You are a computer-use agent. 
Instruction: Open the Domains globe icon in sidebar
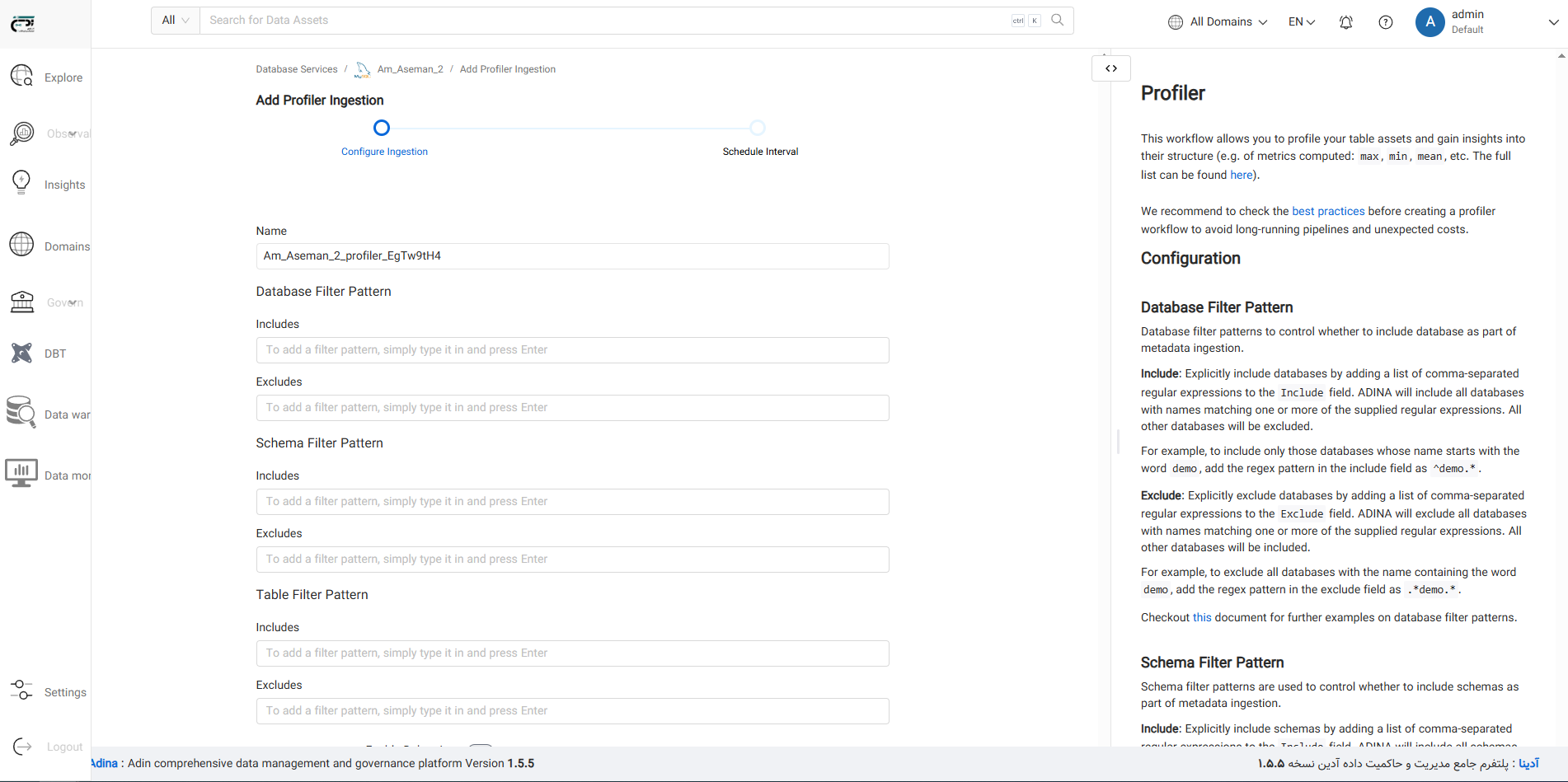click(x=22, y=245)
